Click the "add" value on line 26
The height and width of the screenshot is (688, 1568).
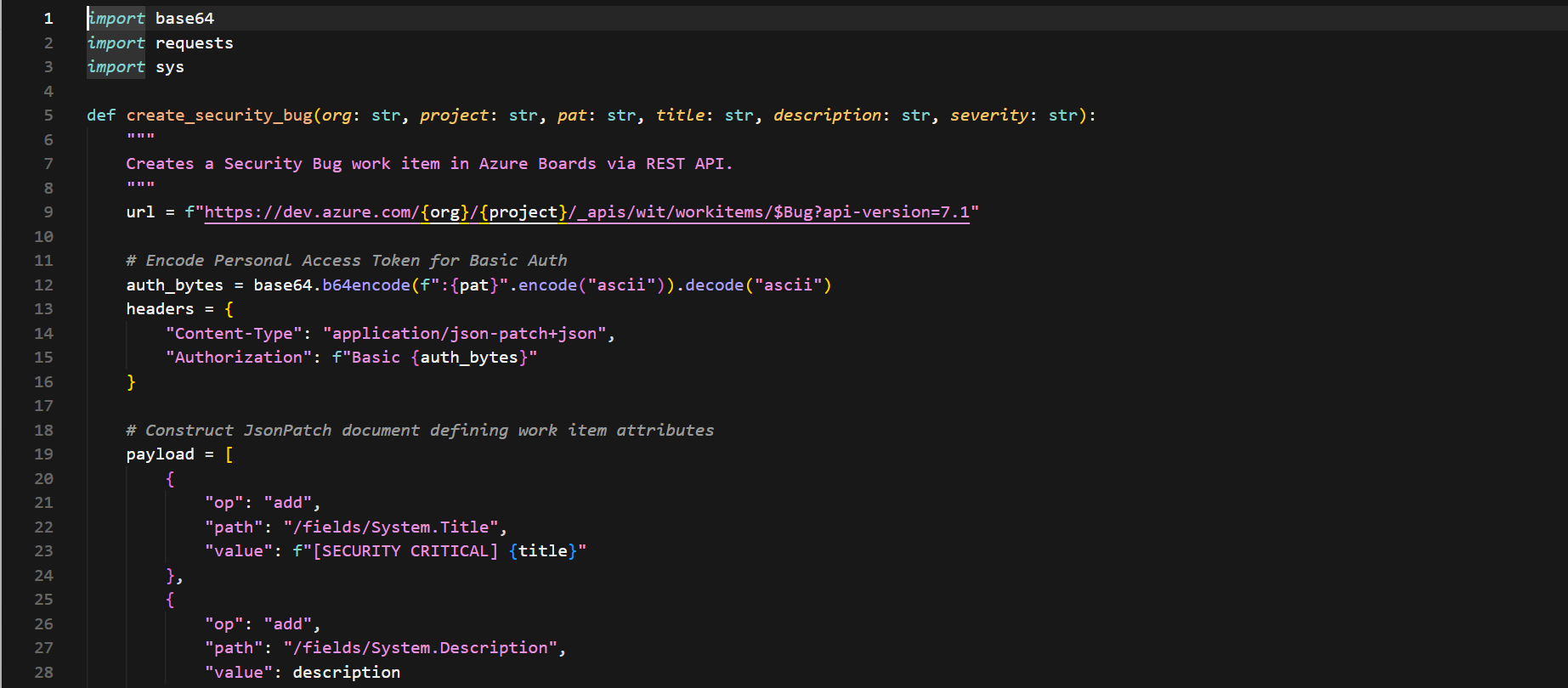288,624
